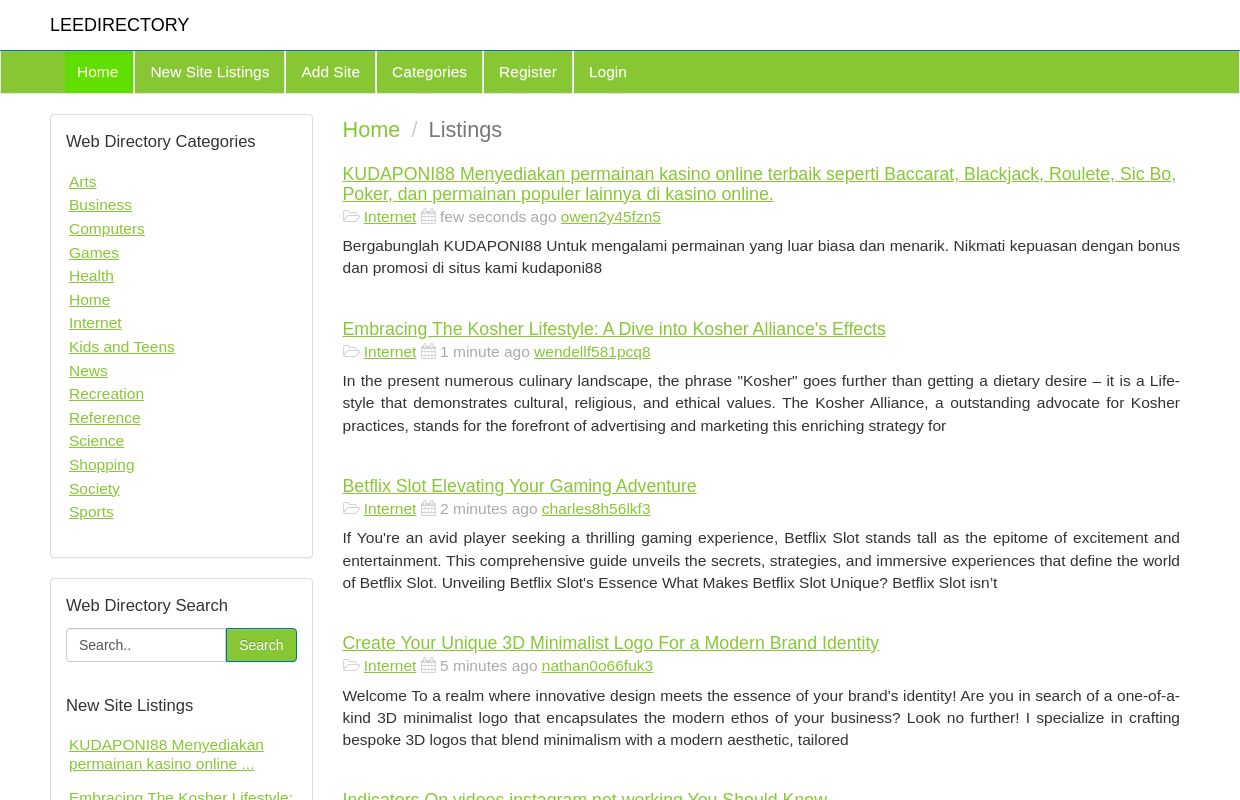1240x800 pixels.
Task: Open the Betflix Slot article
Action: tap(519, 486)
